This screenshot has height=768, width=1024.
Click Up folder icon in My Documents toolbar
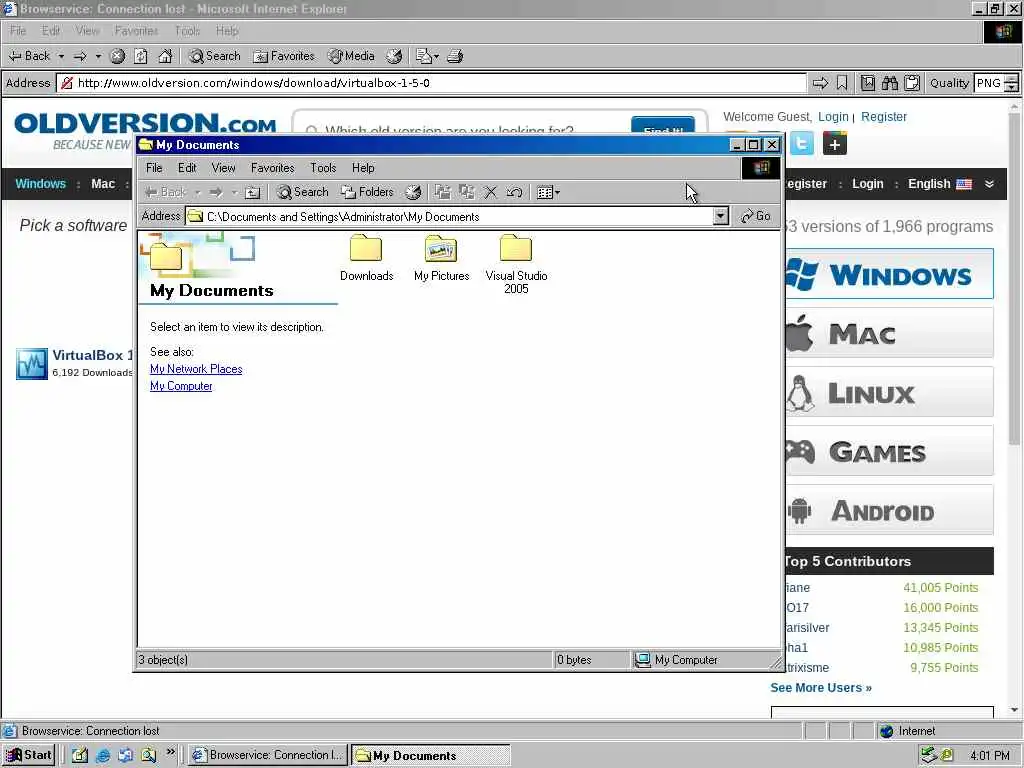point(253,192)
